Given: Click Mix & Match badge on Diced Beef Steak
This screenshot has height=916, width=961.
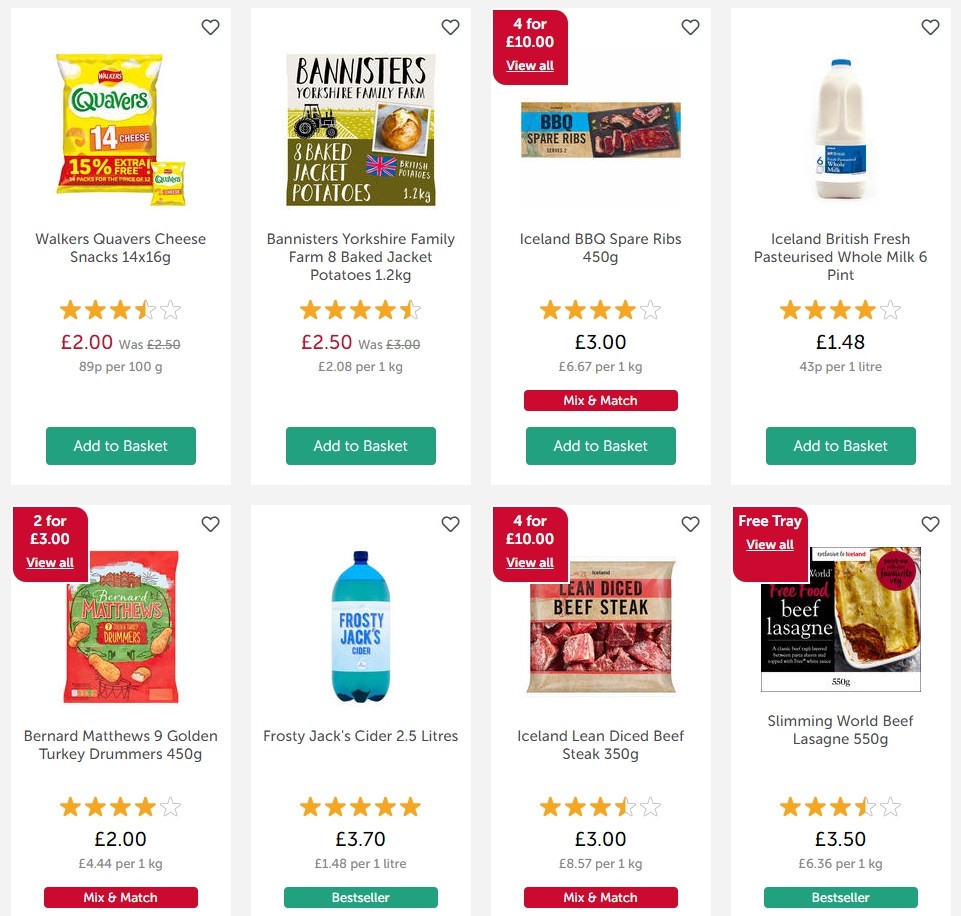Looking at the screenshot, I should tap(600, 897).
